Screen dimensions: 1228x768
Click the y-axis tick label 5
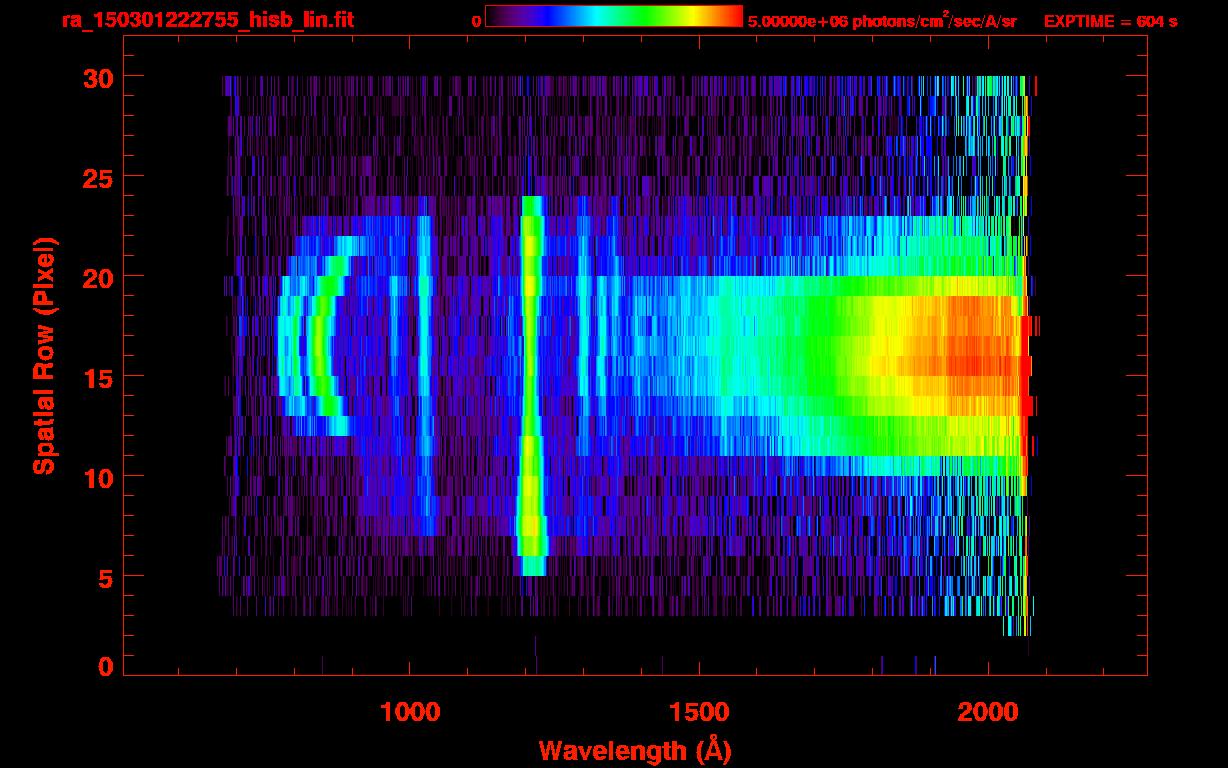pos(106,577)
